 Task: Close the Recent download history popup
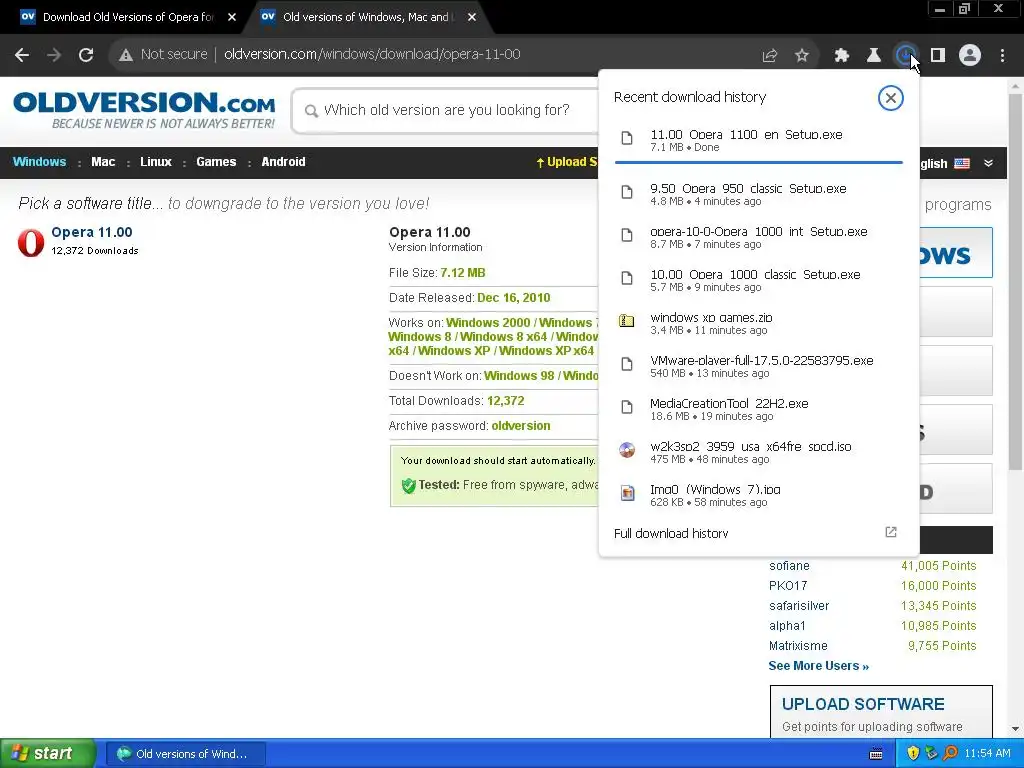point(890,98)
